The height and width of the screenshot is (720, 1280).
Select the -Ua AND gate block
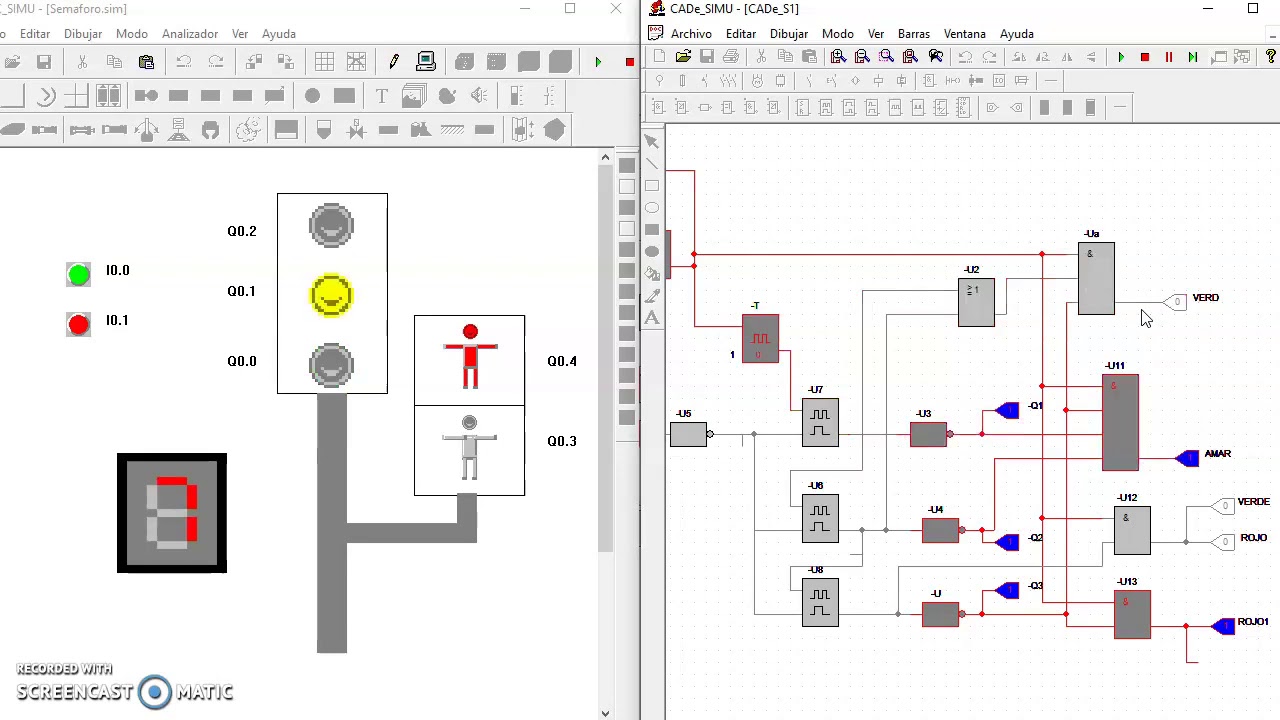coord(1096,278)
